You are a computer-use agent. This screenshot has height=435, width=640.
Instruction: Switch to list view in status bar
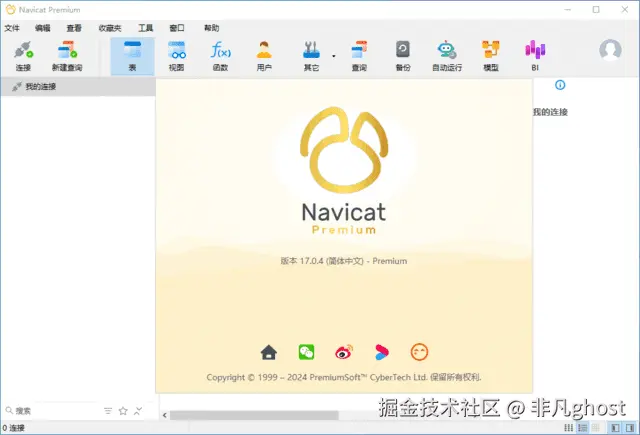tap(582, 428)
